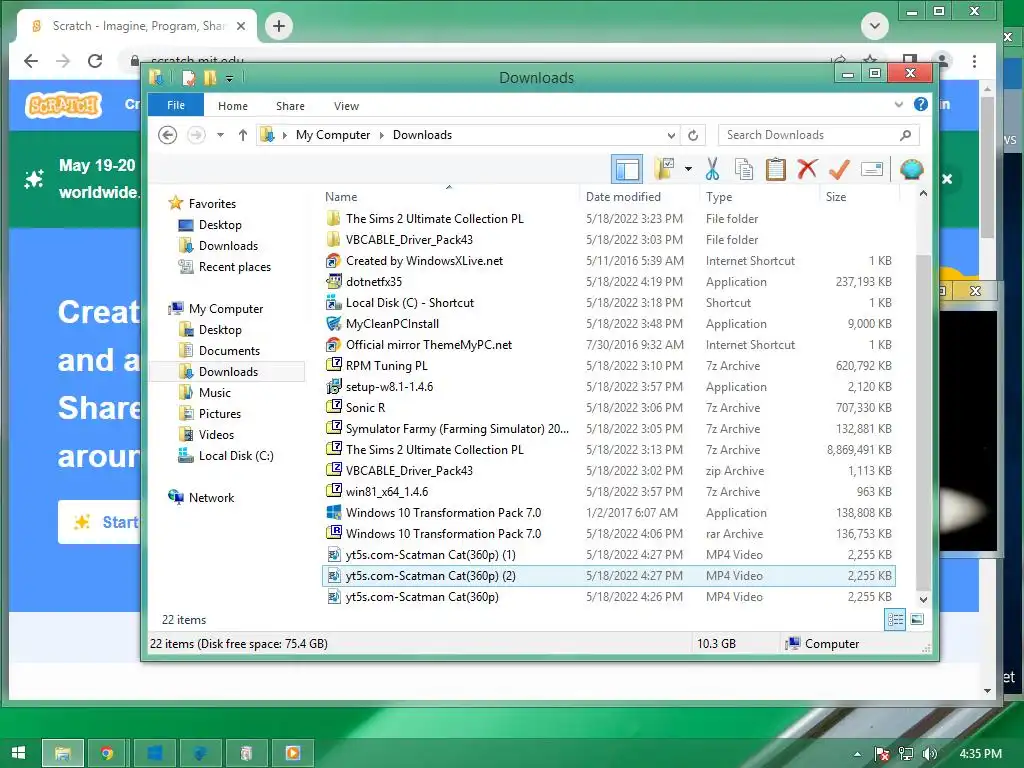Open the Home ribbon tab
The image size is (1024, 768).
pos(232,106)
